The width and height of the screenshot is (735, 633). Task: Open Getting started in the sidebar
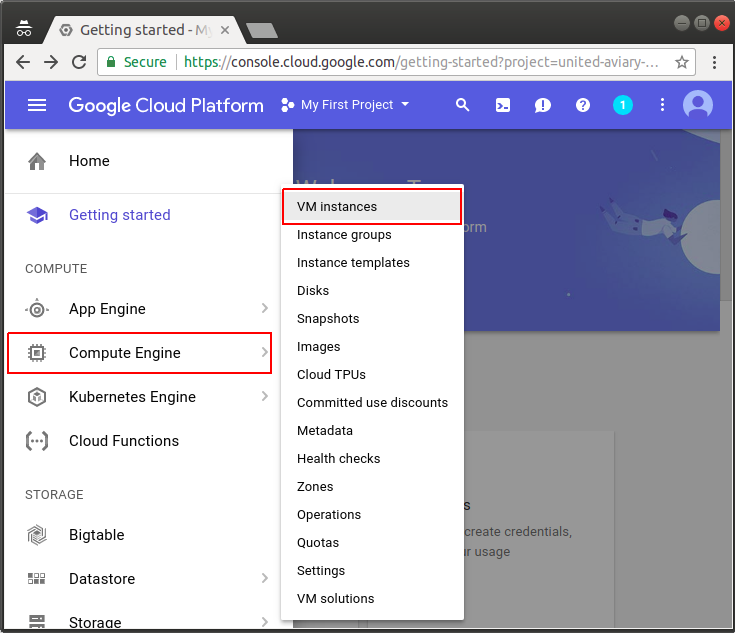click(x=120, y=215)
